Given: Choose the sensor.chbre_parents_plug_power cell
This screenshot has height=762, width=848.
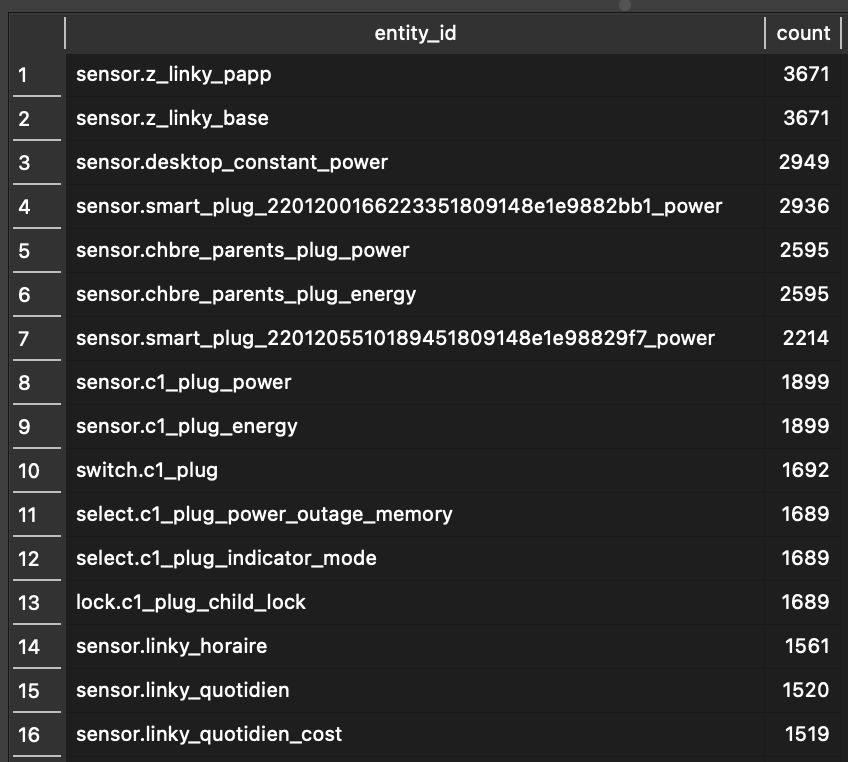Looking at the screenshot, I should click(415, 250).
